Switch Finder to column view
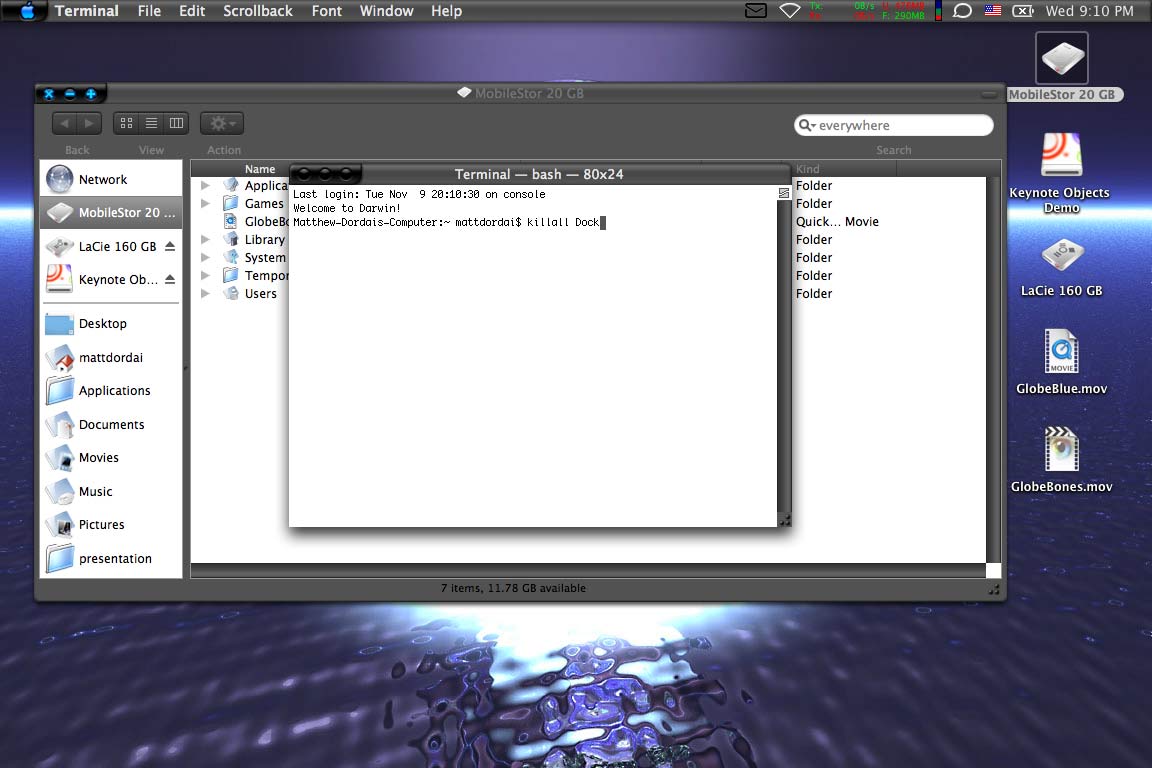 (x=176, y=123)
